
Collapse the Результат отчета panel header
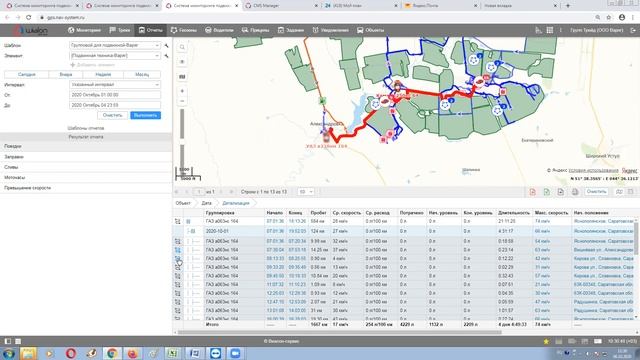[86, 137]
